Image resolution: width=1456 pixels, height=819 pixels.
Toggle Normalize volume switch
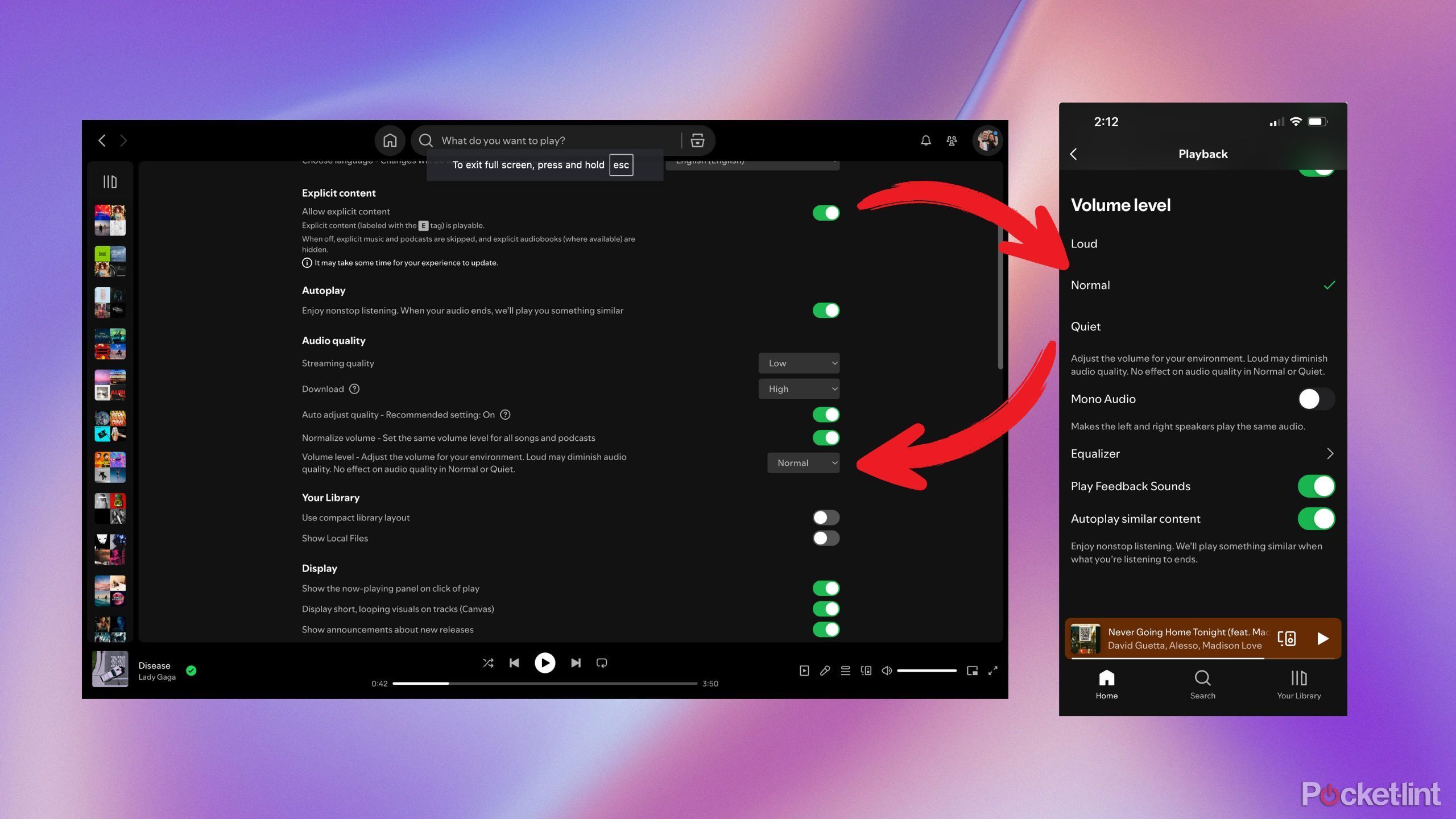click(x=826, y=438)
